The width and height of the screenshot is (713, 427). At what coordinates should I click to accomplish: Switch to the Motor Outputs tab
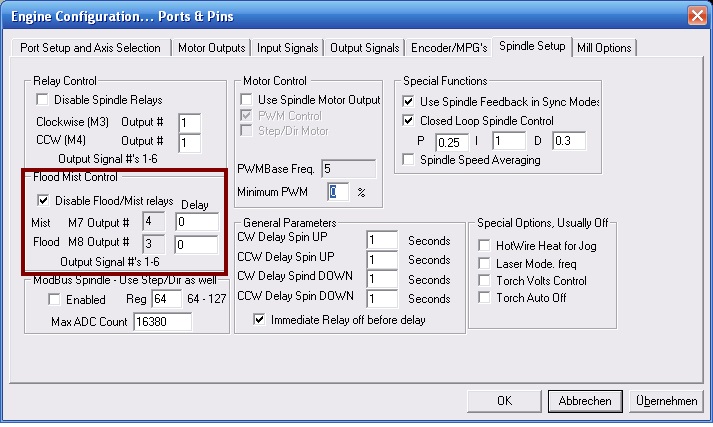coord(210,47)
